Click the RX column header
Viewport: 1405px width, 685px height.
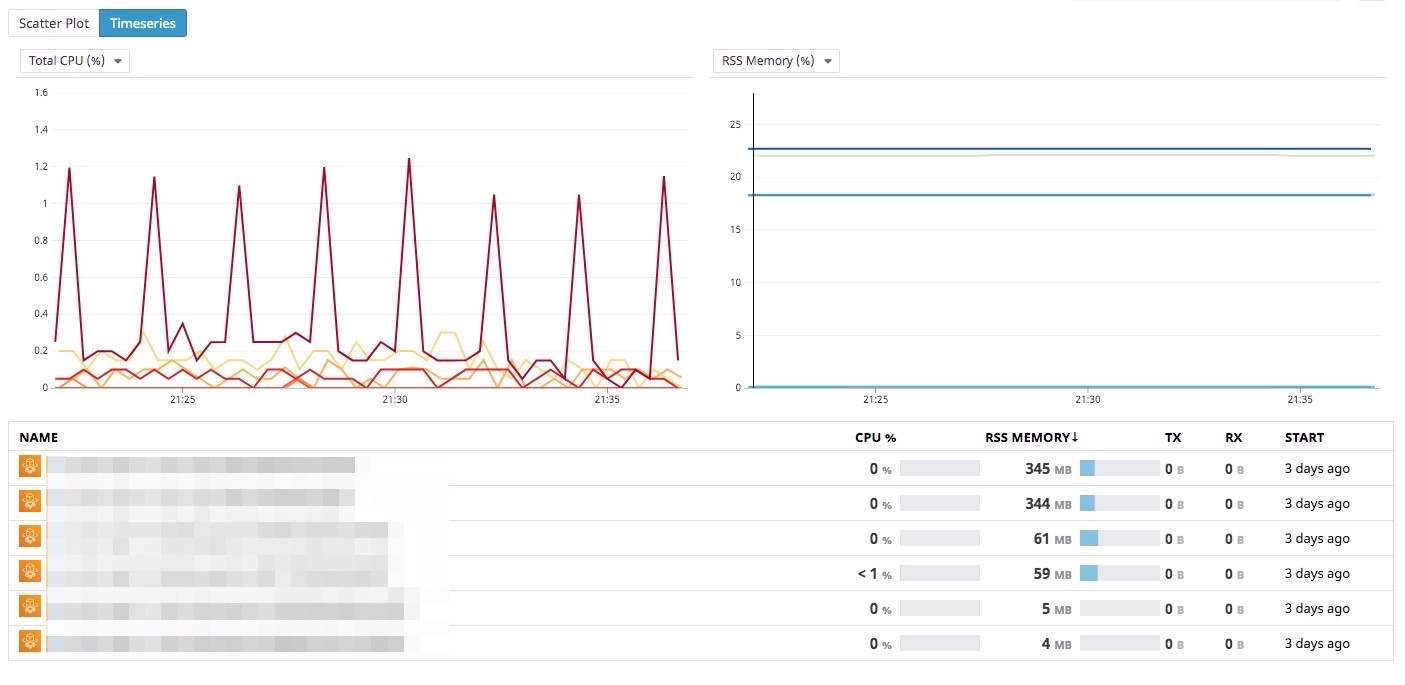[1233, 437]
